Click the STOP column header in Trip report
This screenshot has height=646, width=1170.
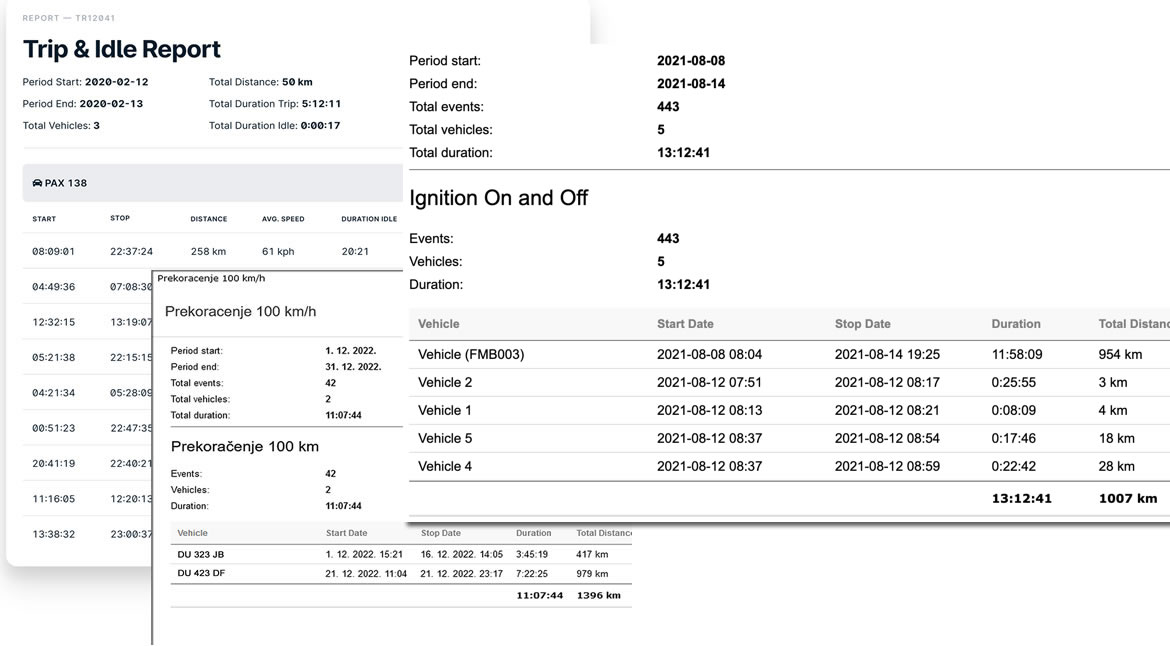click(x=120, y=219)
